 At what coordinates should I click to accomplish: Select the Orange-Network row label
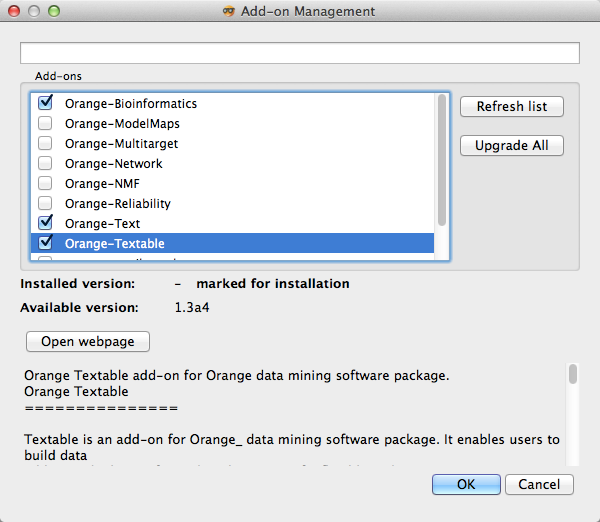pos(114,163)
